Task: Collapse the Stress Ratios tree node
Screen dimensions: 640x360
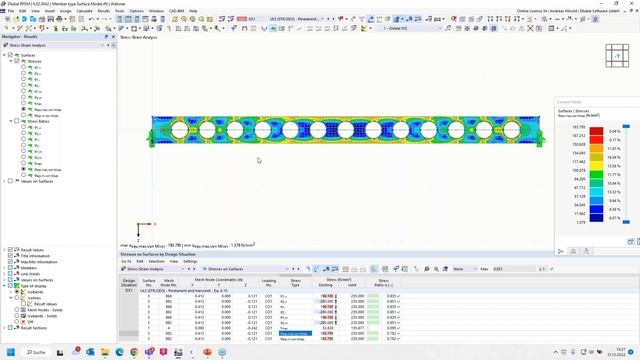Action: coord(11,121)
